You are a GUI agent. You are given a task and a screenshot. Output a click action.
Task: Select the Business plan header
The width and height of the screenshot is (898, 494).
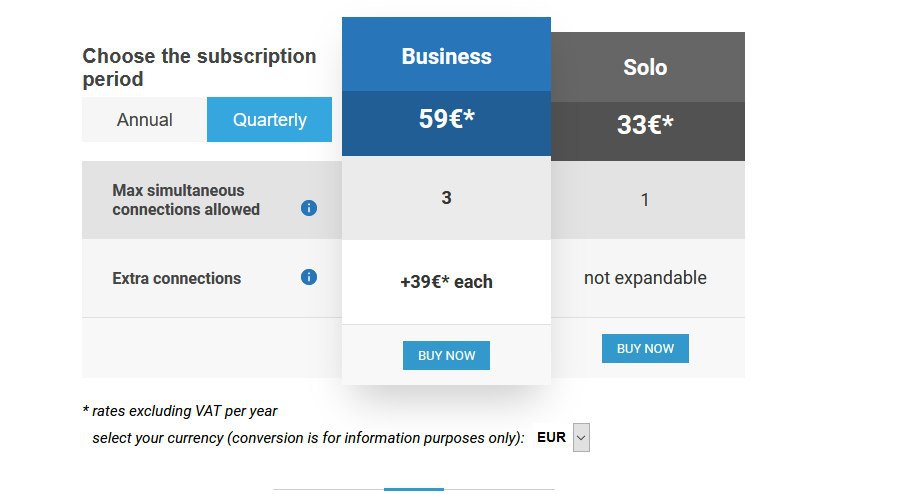point(446,54)
